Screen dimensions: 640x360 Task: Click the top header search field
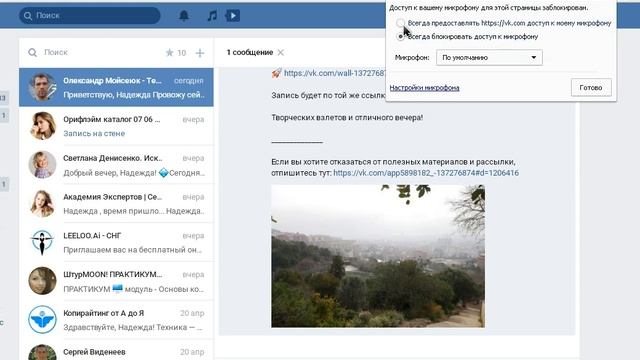[x=89, y=16]
